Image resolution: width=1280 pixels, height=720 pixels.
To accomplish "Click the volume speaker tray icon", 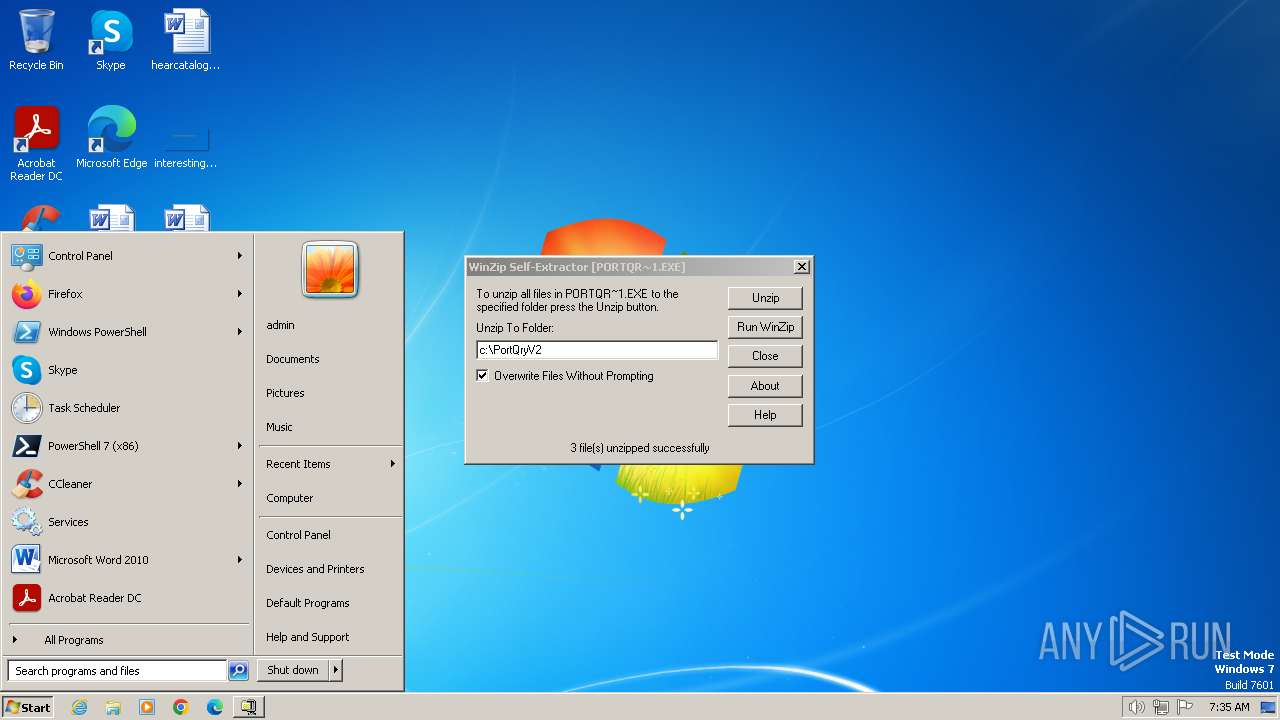I will 1136,707.
